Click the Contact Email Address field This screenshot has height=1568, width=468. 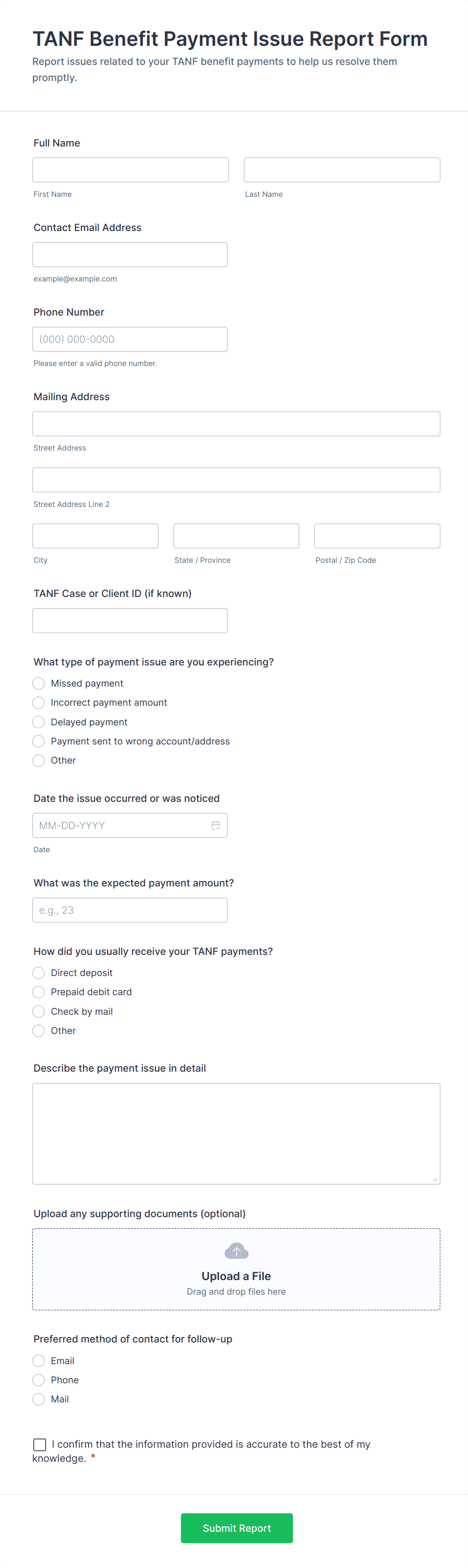130,254
